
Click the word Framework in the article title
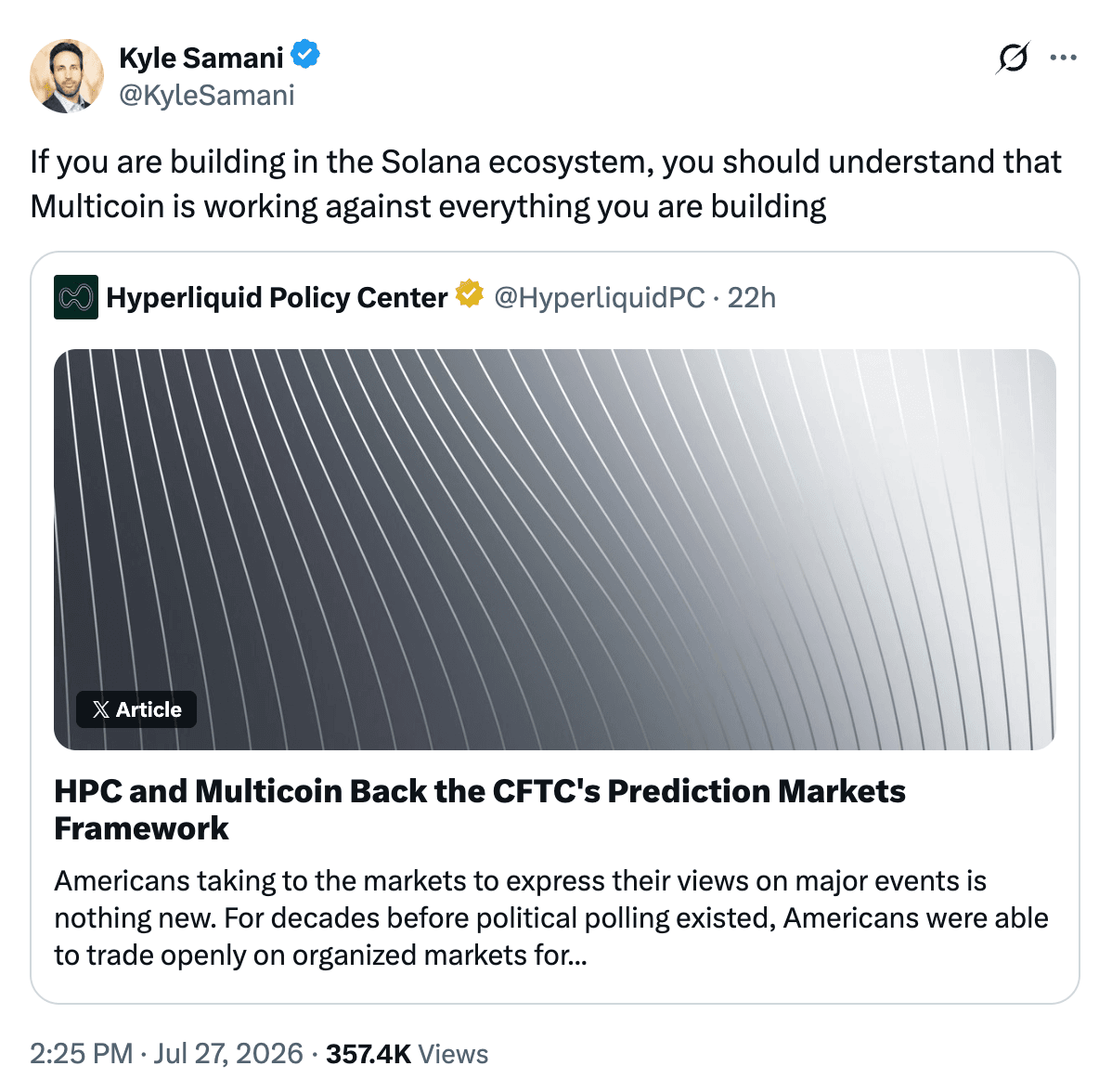click(142, 828)
